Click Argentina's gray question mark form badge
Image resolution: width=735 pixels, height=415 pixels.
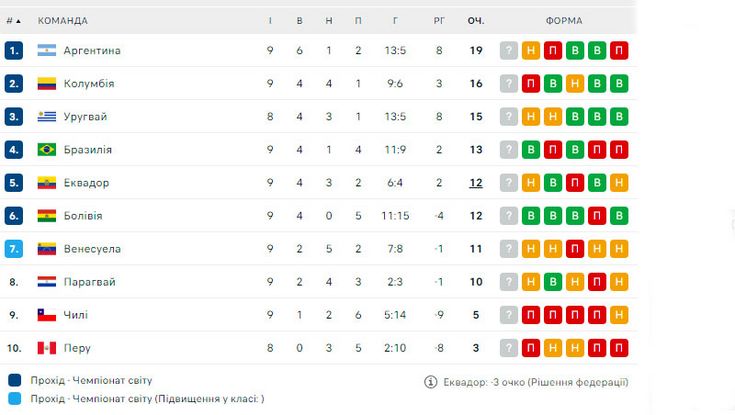click(509, 50)
